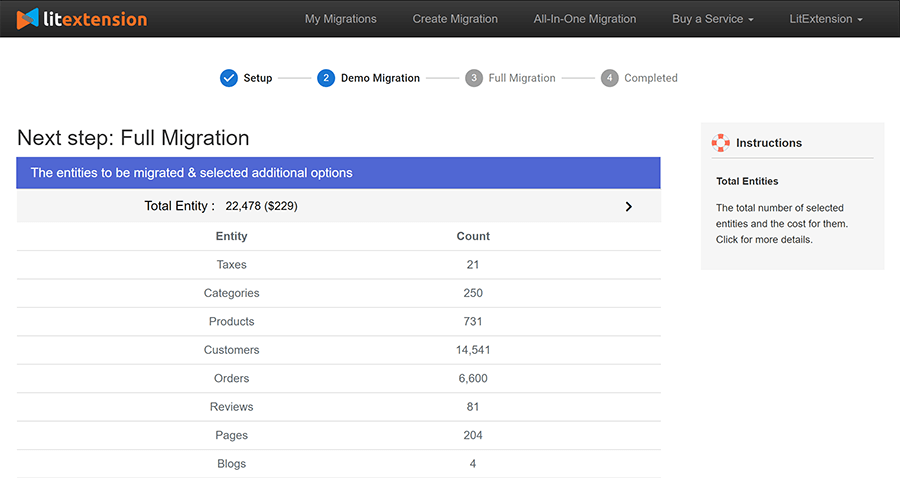Expand Total Entity row chevron arrow

[628, 206]
